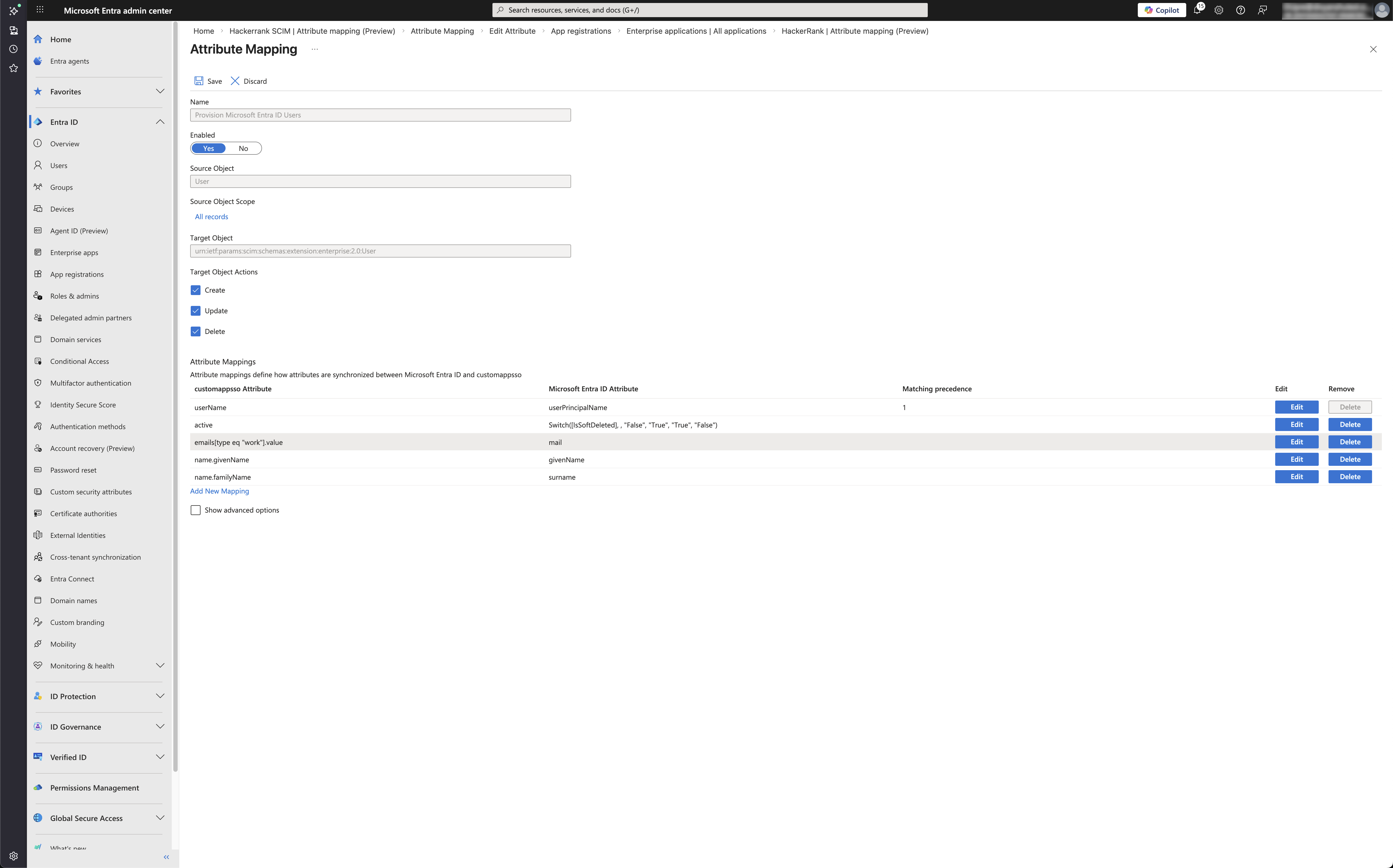This screenshot has height=868, width=1393.
Task: Uncheck the Delete target action checkbox
Action: pyautogui.click(x=195, y=332)
